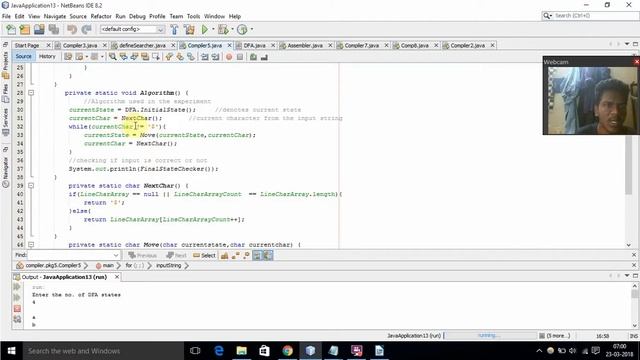This screenshot has height=360, width=640.
Task: Click the Build Project hammer icon
Action: tap(174, 29)
